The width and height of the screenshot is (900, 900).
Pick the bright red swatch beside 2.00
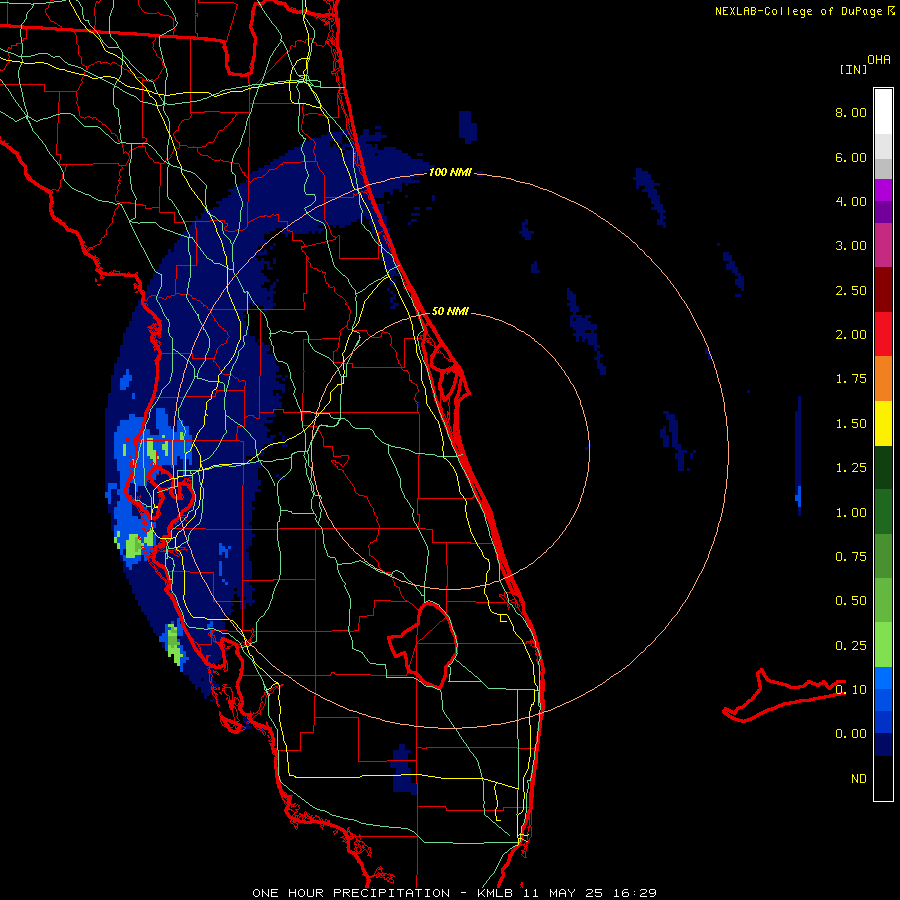(x=883, y=335)
